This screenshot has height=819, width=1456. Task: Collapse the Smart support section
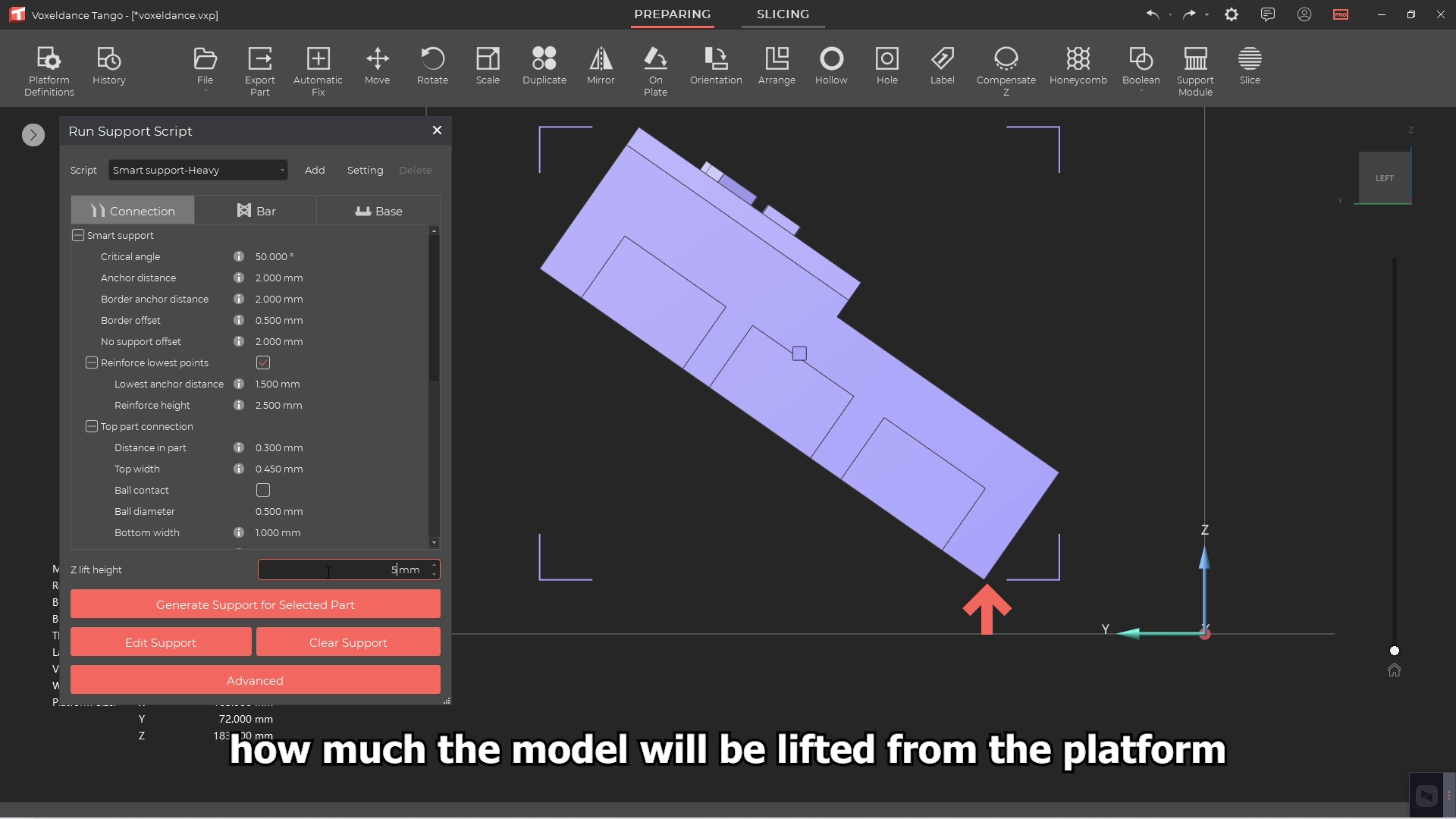point(78,235)
